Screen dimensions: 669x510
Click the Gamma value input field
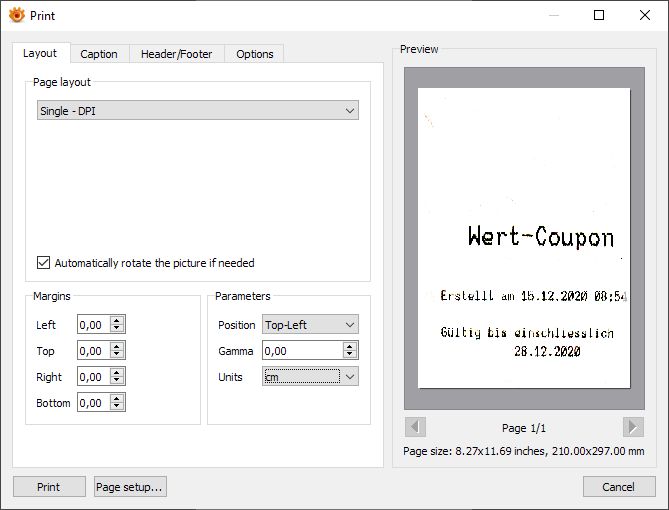click(303, 350)
